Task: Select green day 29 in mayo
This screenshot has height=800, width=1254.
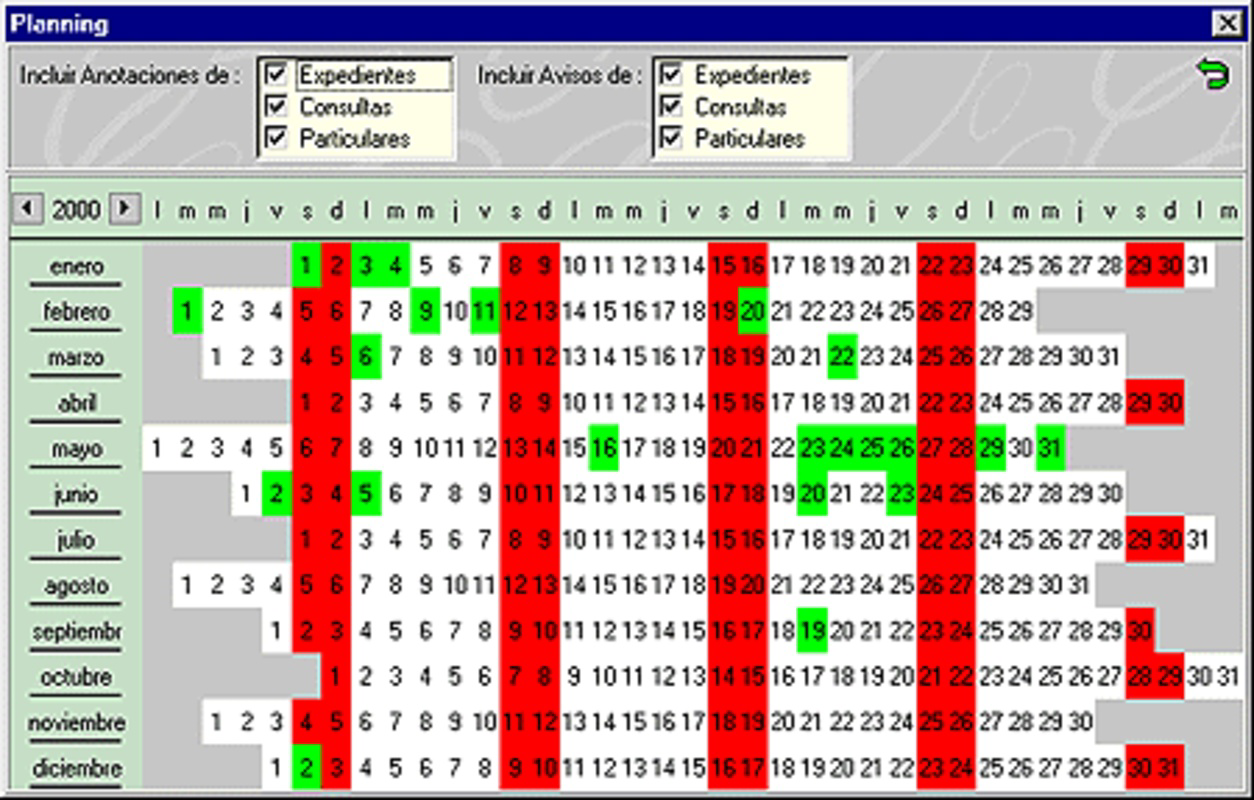Action: [x=991, y=449]
